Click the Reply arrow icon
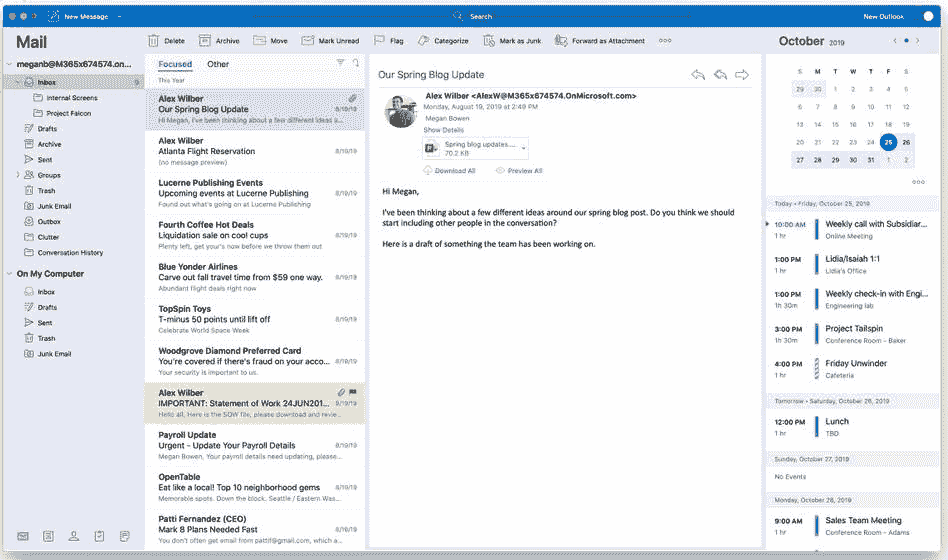Viewport: 948px width, 560px height. tap(698, 75)
